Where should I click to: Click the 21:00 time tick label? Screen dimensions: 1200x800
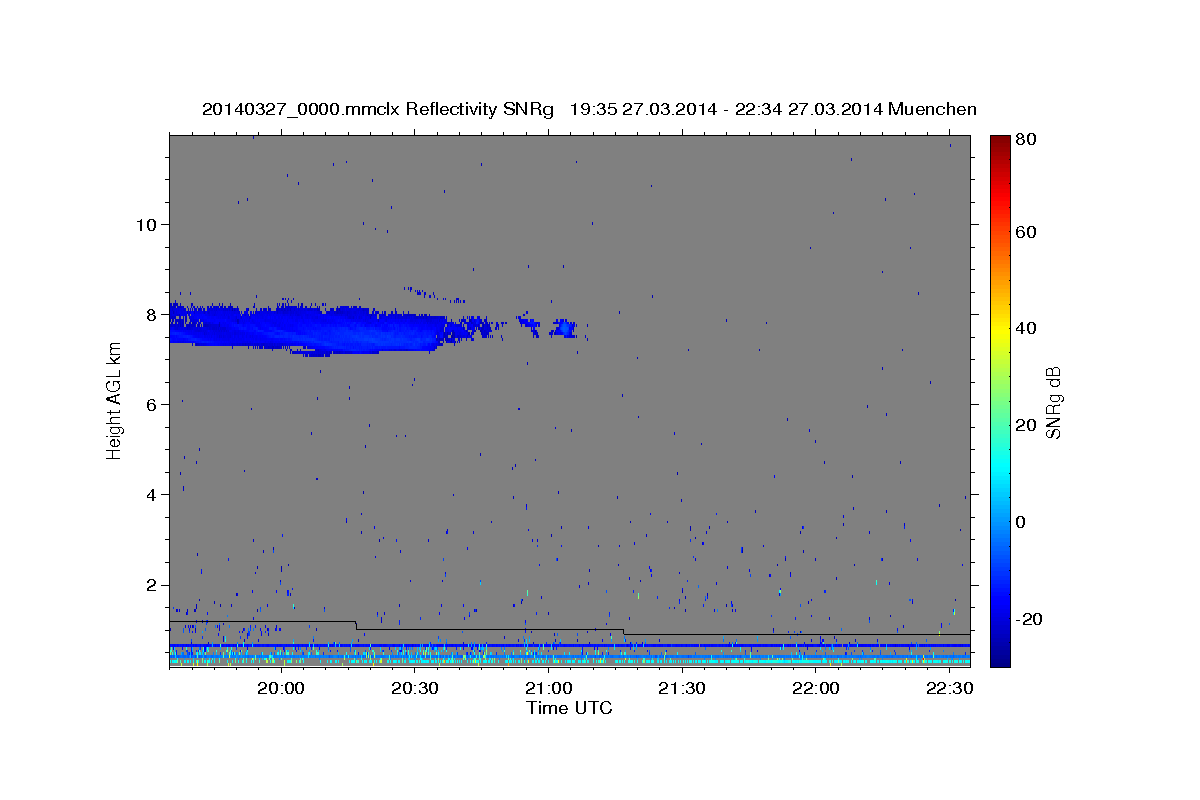548,689
